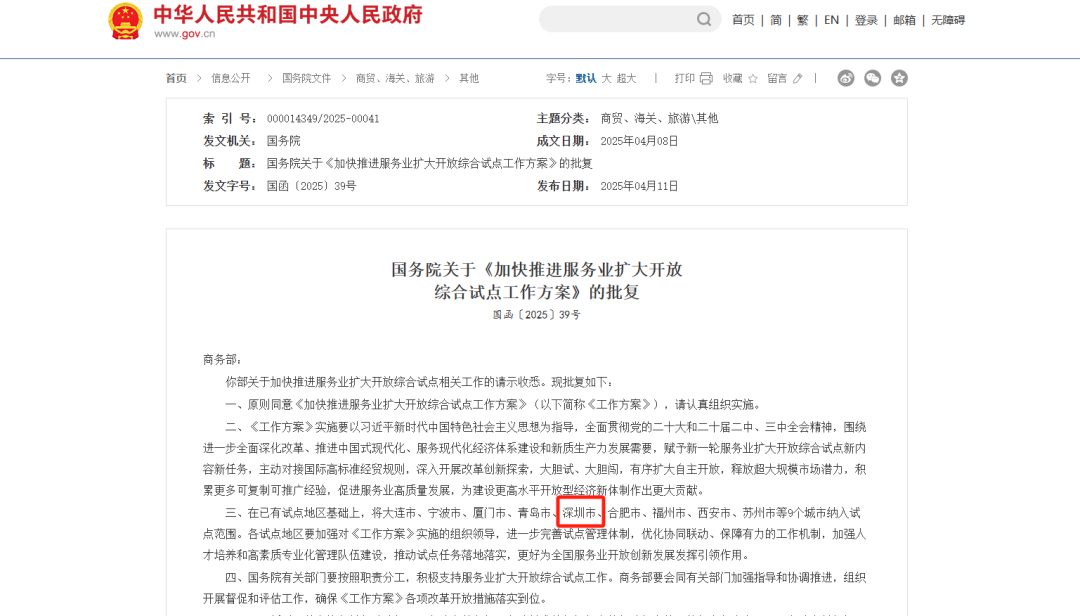Open 国务院文件 breadcrumb link
This screenshot has width=1080, height=616.
[307, 77]
